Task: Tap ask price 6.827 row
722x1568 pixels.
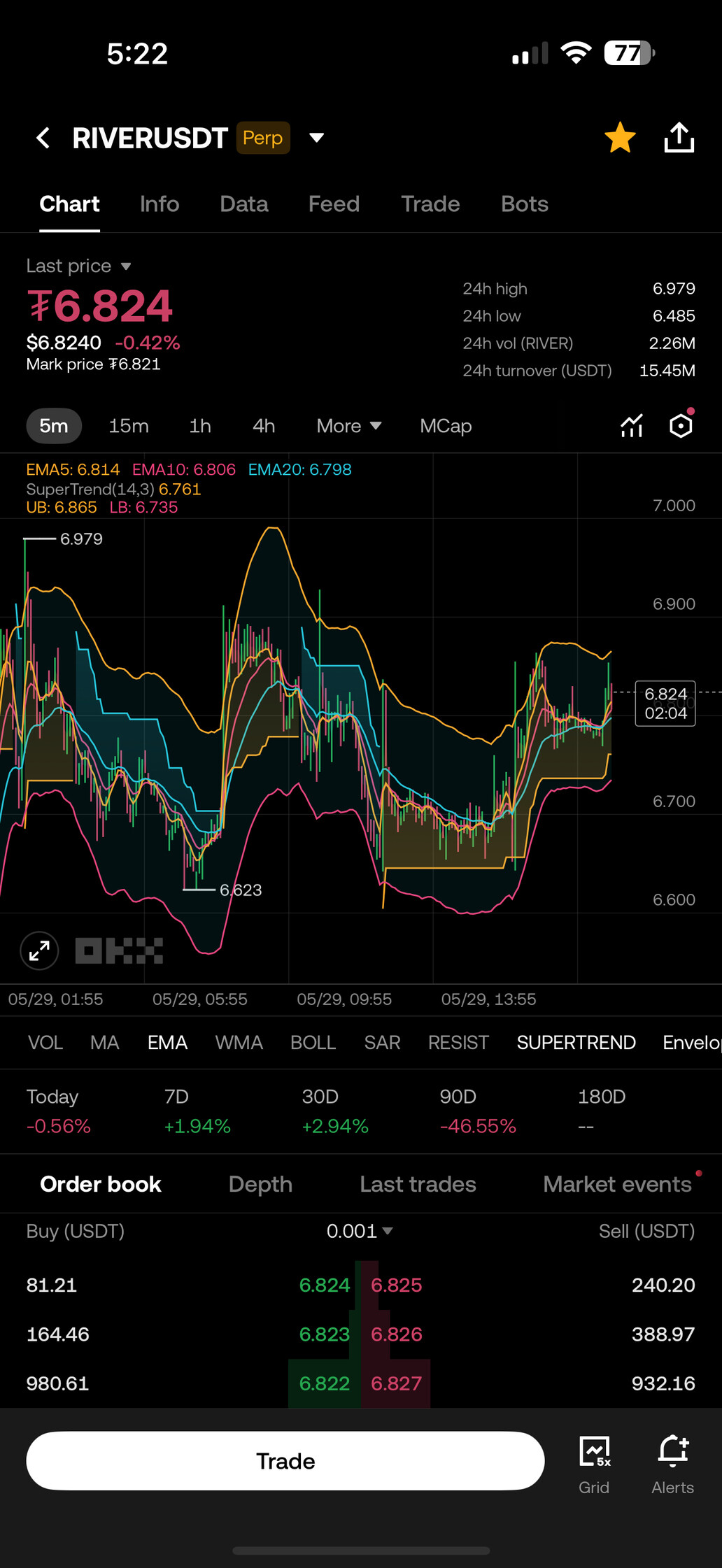Action: tap(397, 1383)
